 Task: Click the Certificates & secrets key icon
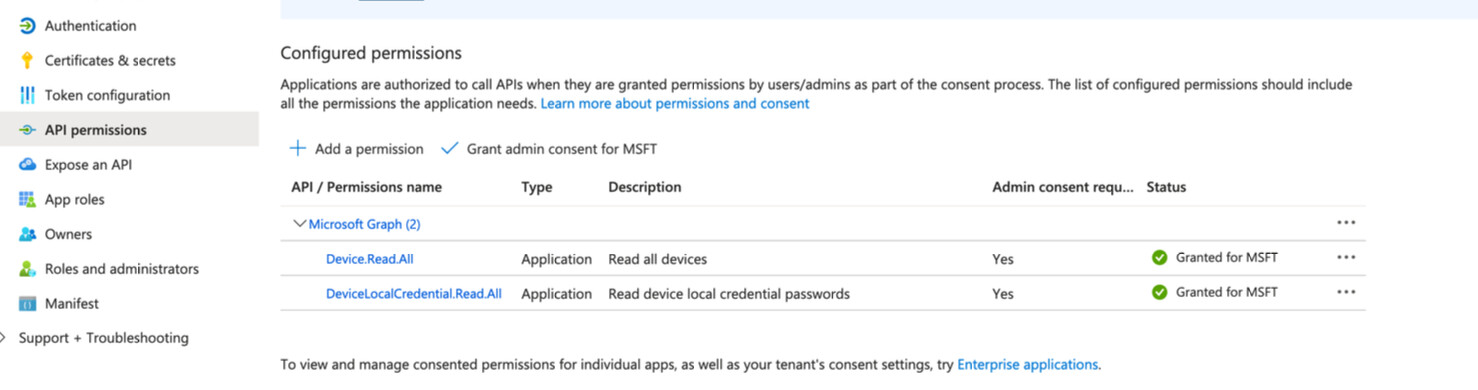(27, 60)
